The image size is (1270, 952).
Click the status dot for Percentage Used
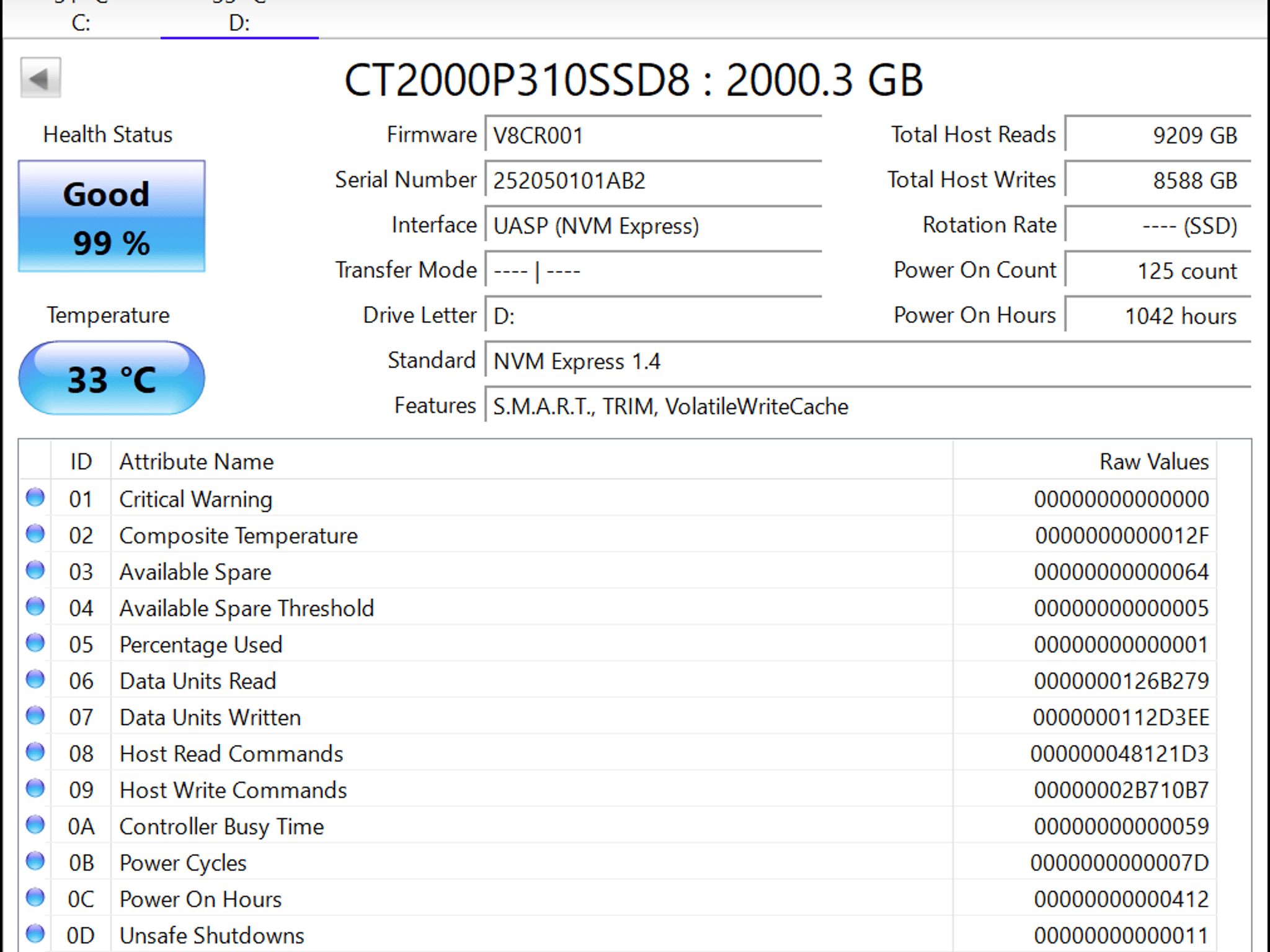coord(35,643)
